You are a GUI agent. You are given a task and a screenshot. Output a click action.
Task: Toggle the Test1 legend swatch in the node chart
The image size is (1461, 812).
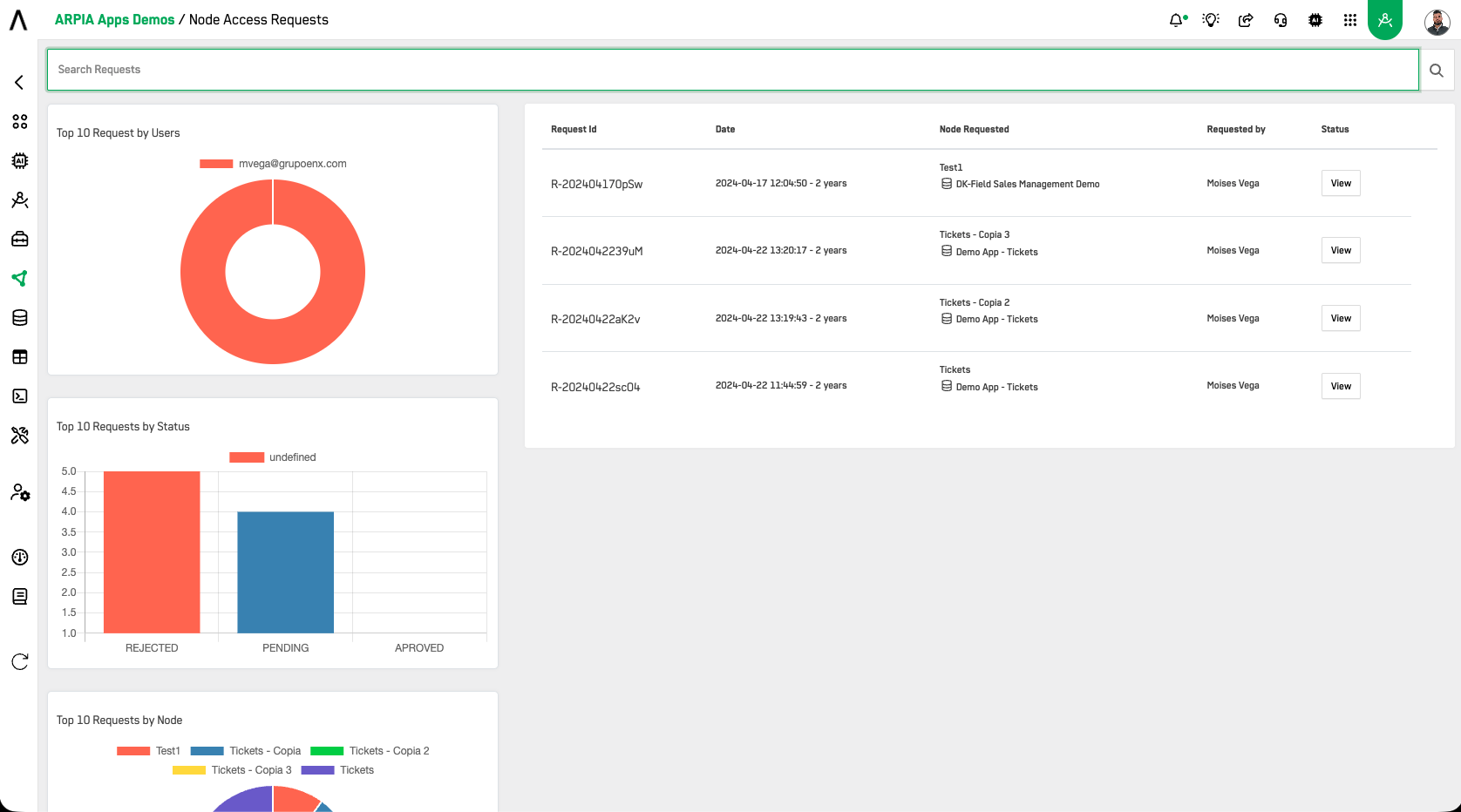click(x=133, y=751)
